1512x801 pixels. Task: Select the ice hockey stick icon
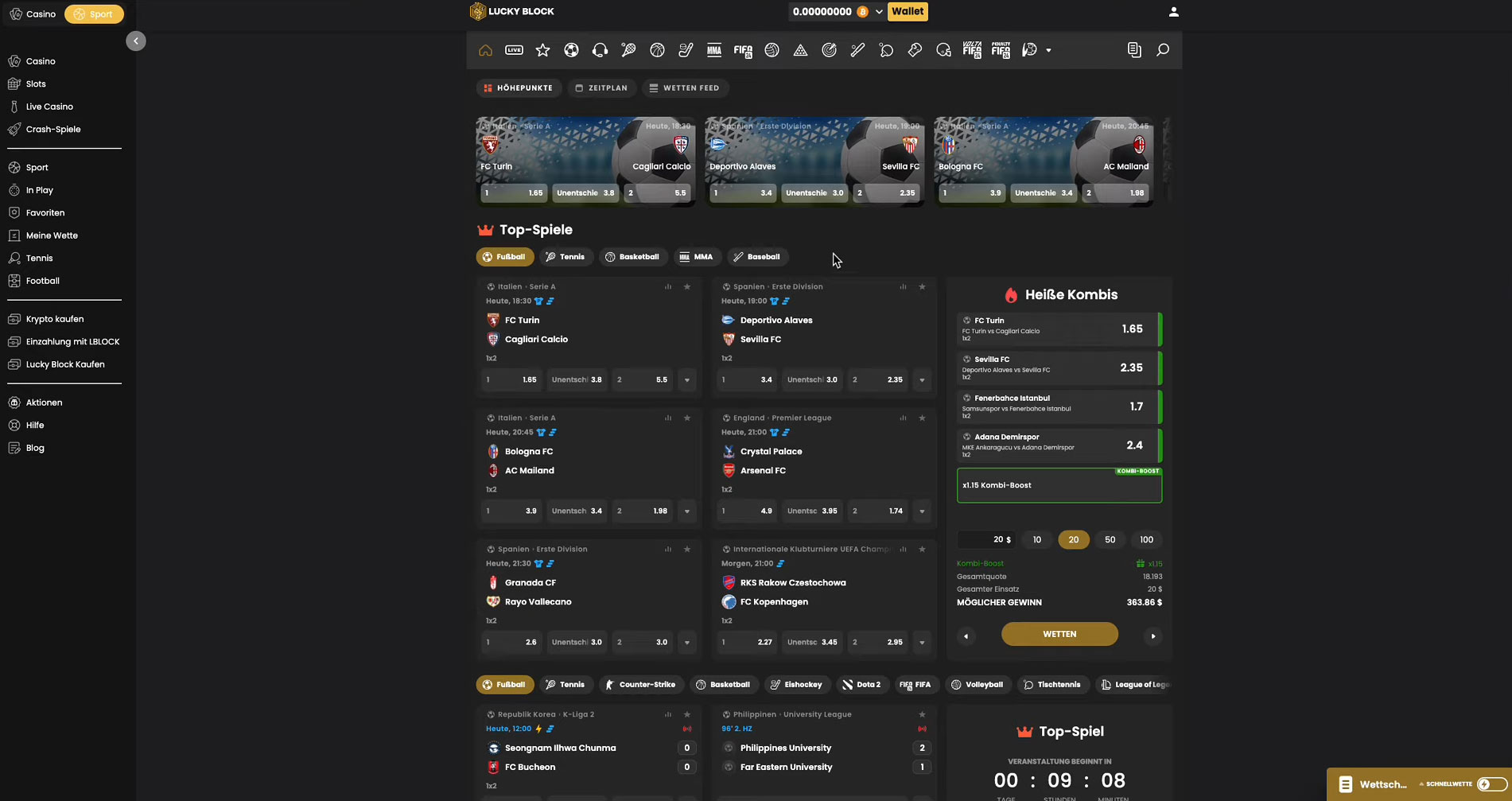tap(686, 50)
